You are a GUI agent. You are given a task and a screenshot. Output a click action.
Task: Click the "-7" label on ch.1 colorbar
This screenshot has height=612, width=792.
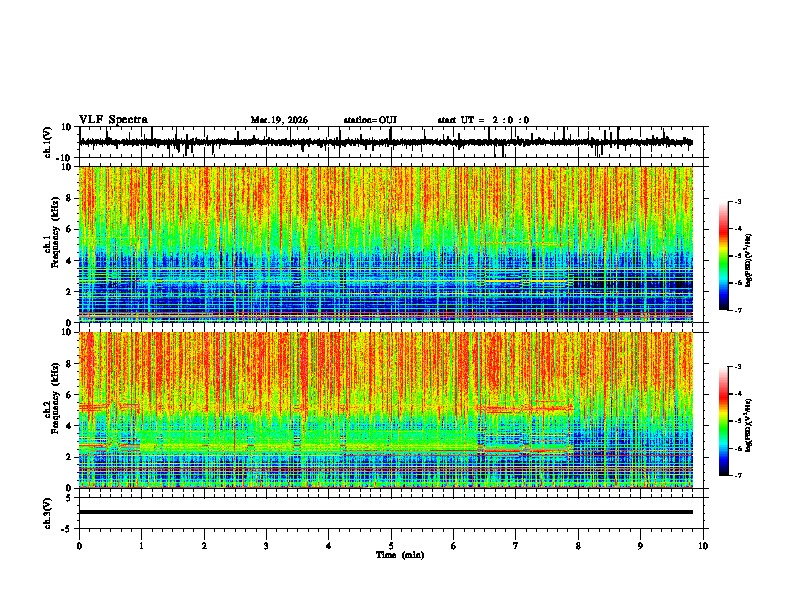point(736,310)
